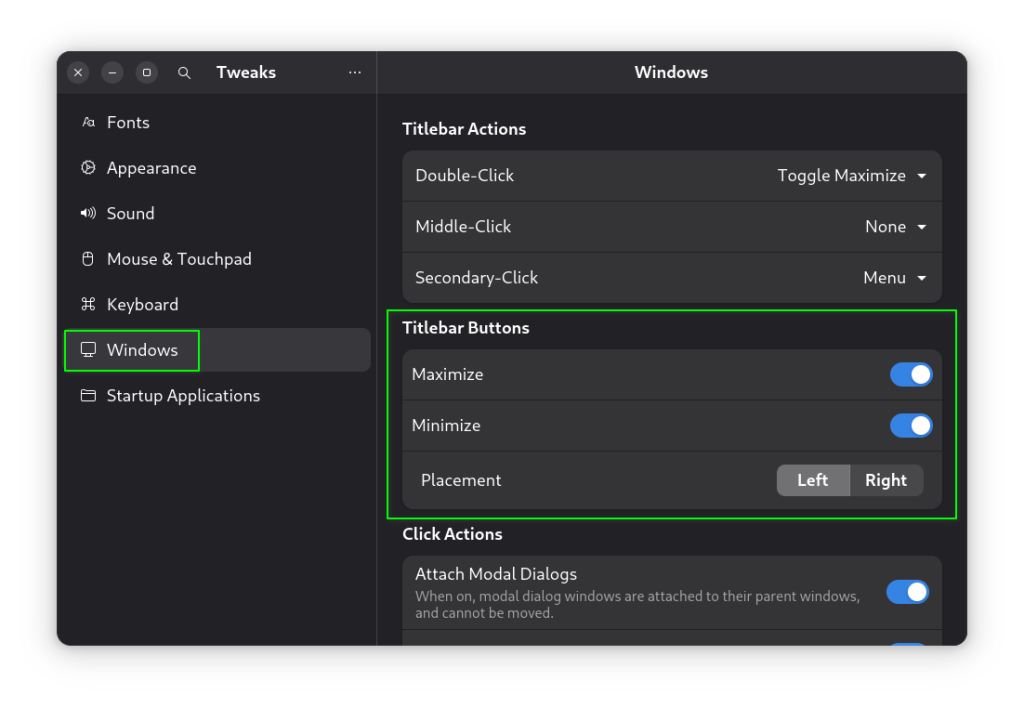This screenshot has width=1024, height=708.
Task: Click the Fonts icon in sidebar
Action: pos(88,122)
